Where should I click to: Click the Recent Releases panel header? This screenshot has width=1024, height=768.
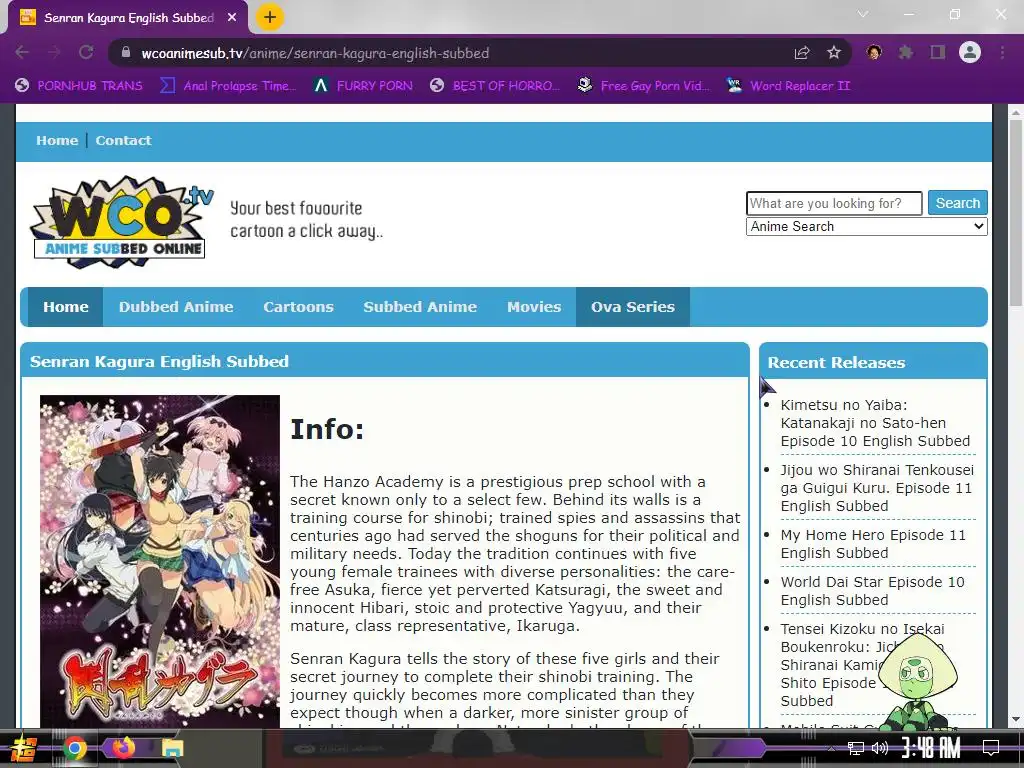coord(873,360)
